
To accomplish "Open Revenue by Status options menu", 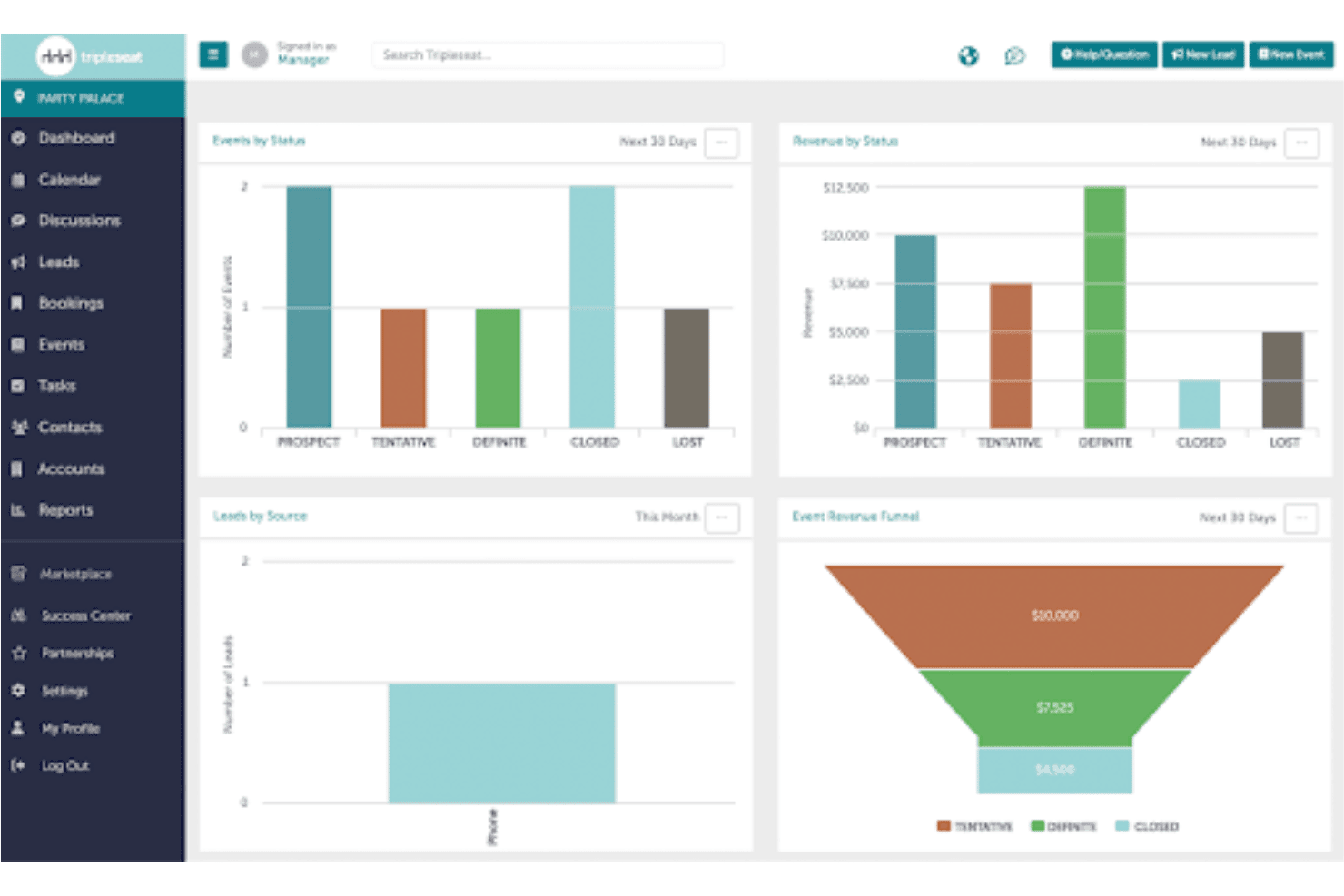I will click(1301, 143).
